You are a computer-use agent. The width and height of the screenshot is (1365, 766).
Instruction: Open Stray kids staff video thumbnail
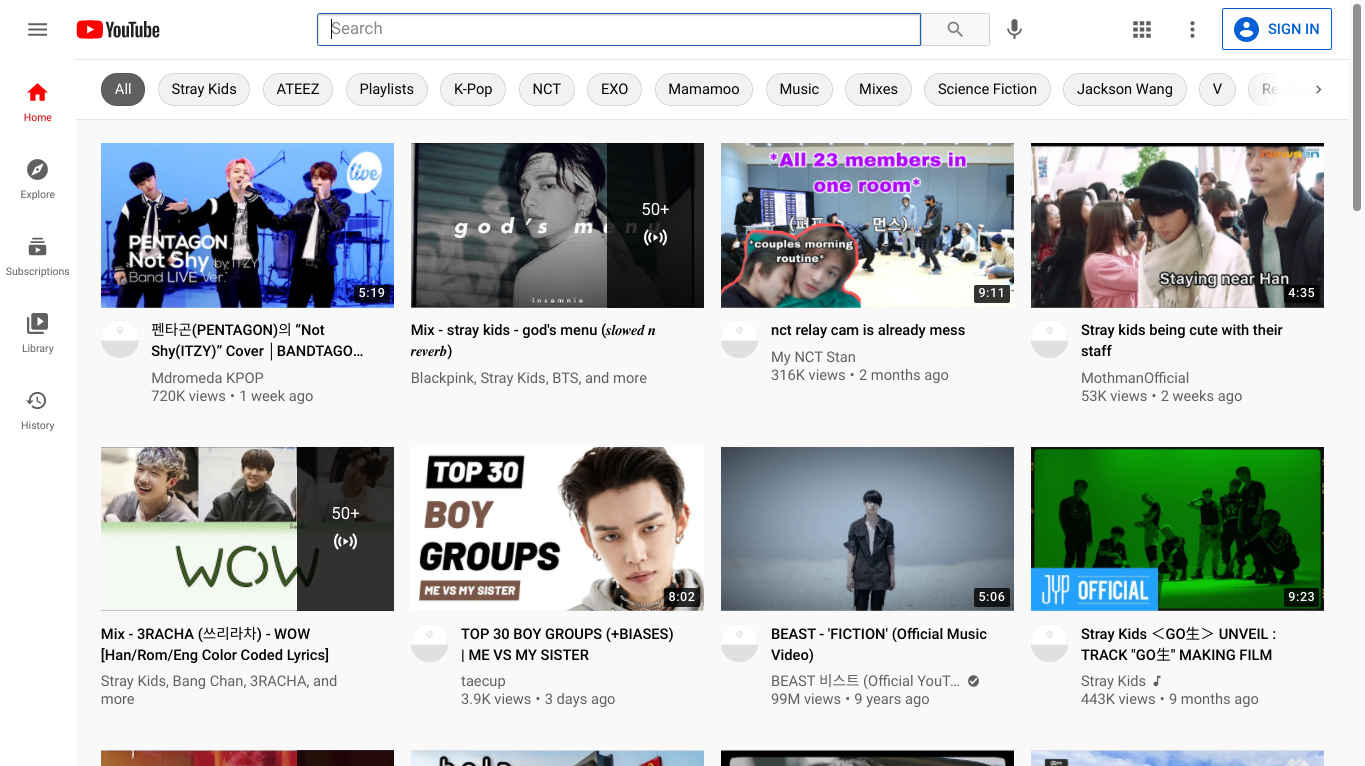point(1177,225)
